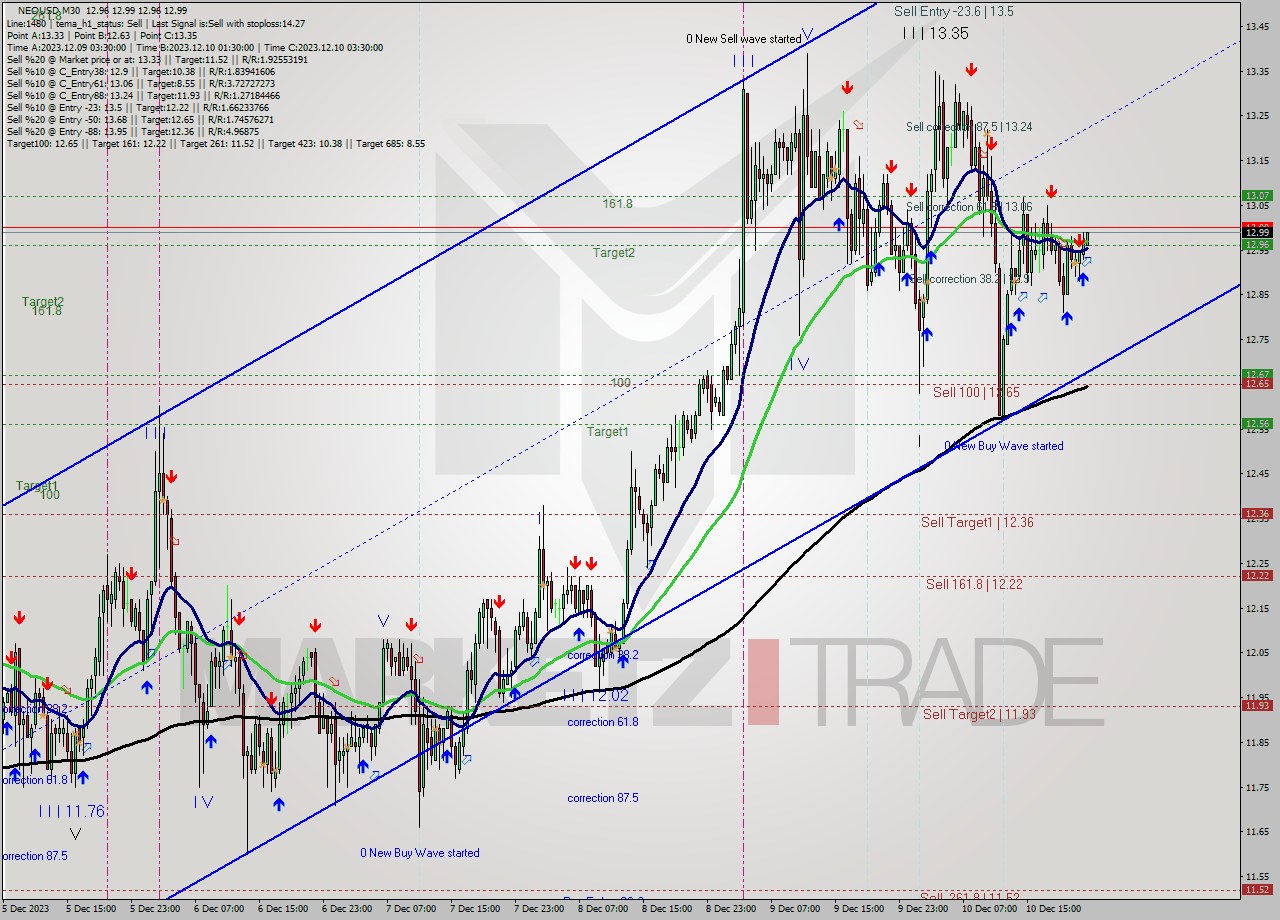
Task: Click the red 11.93 price tag on axis
Action: tap(1257, 705)
